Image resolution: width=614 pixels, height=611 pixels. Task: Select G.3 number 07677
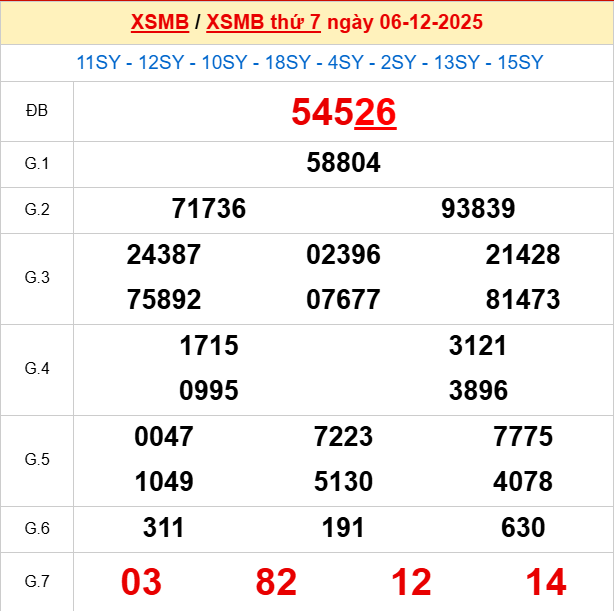point(343,300)
